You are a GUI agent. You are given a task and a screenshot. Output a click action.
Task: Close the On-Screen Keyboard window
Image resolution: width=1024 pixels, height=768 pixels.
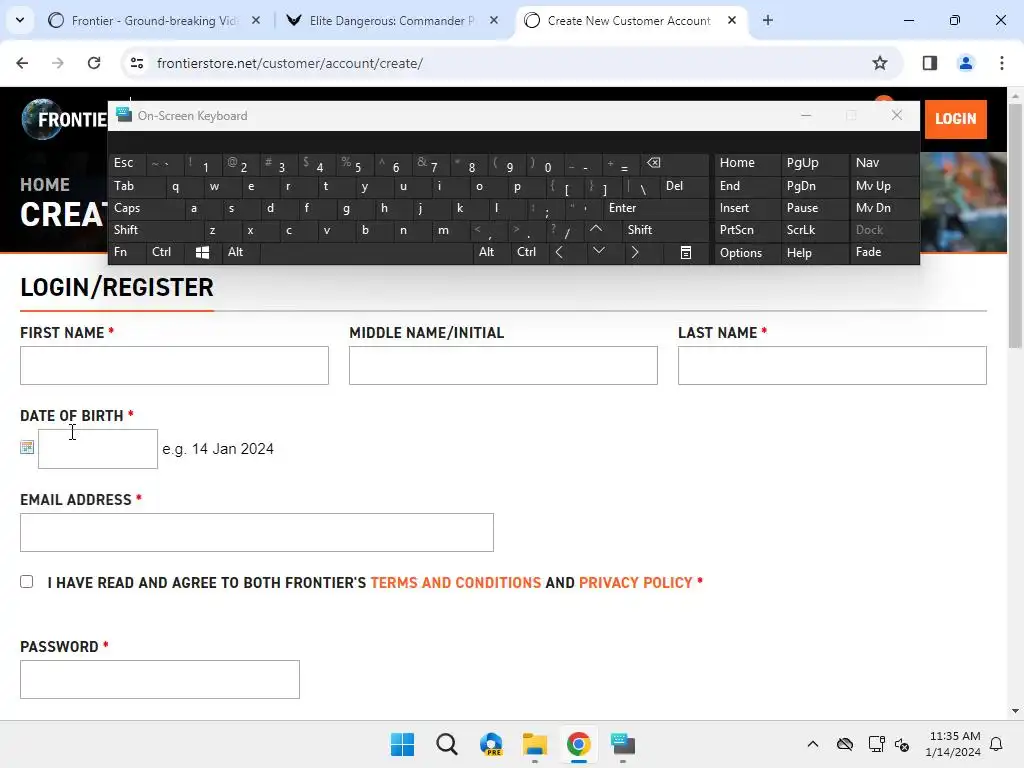point(897,116)
